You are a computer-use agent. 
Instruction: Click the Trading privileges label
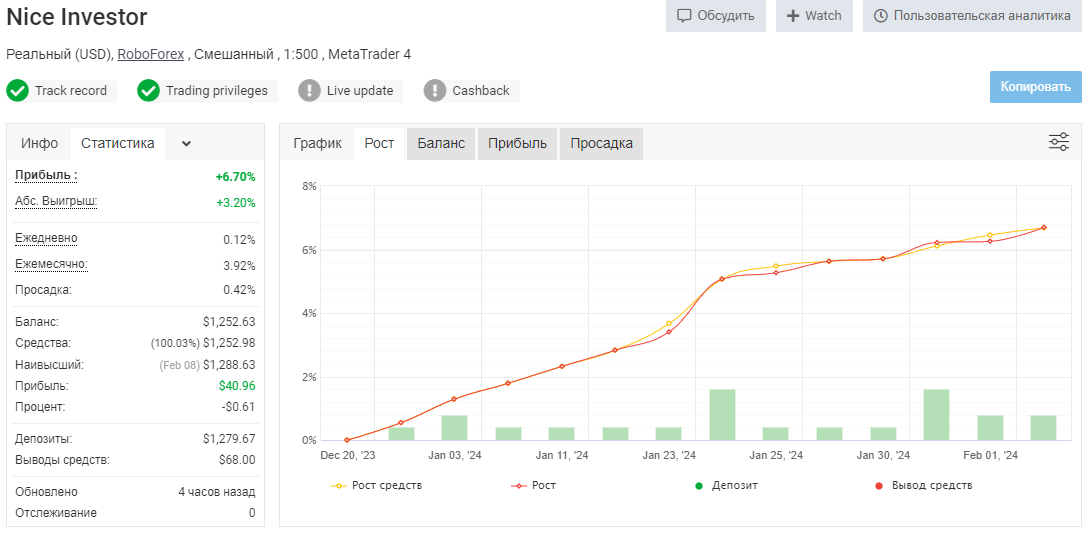[216, 91]
